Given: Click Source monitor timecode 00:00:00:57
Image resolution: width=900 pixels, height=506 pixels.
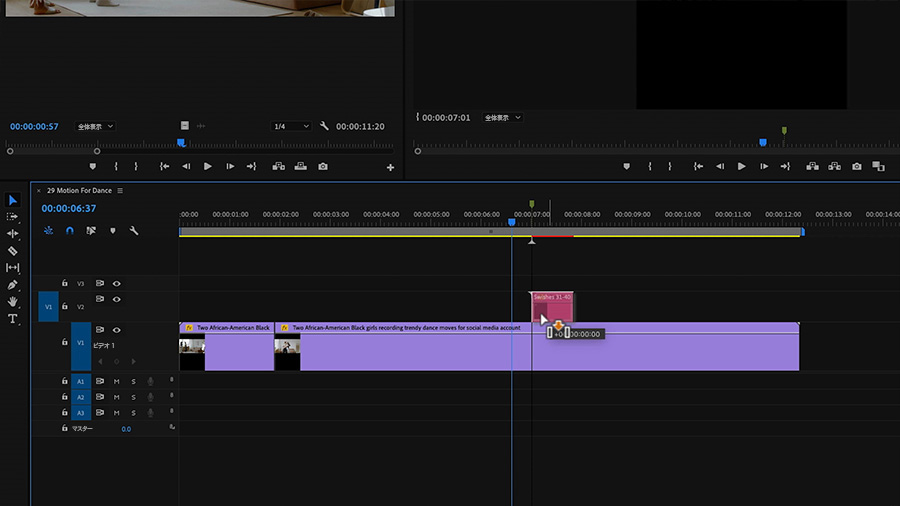Looking at the screenshot, I should click(34, 126).
